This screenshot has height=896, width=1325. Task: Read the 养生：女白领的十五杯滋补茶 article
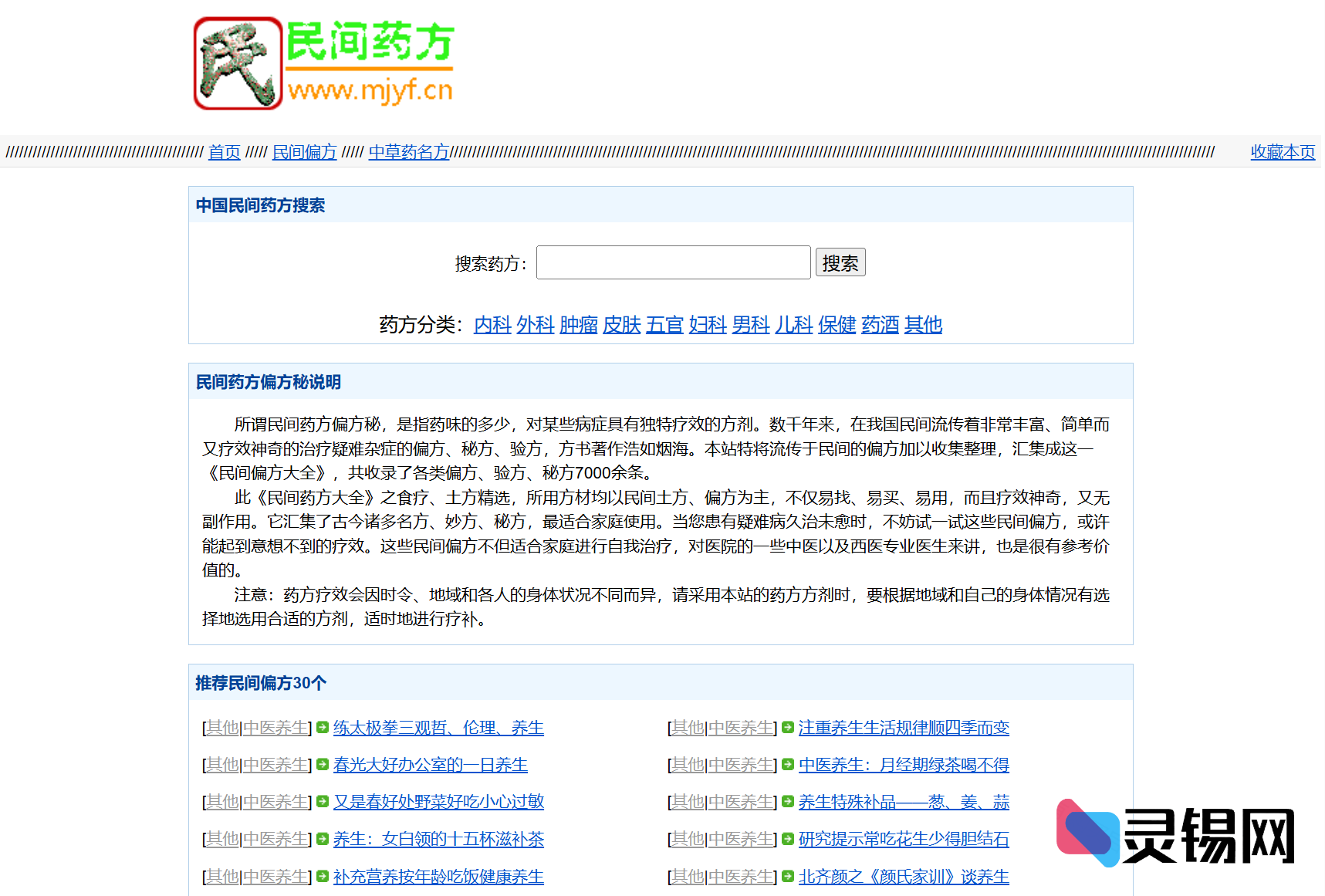coord(438,840)
